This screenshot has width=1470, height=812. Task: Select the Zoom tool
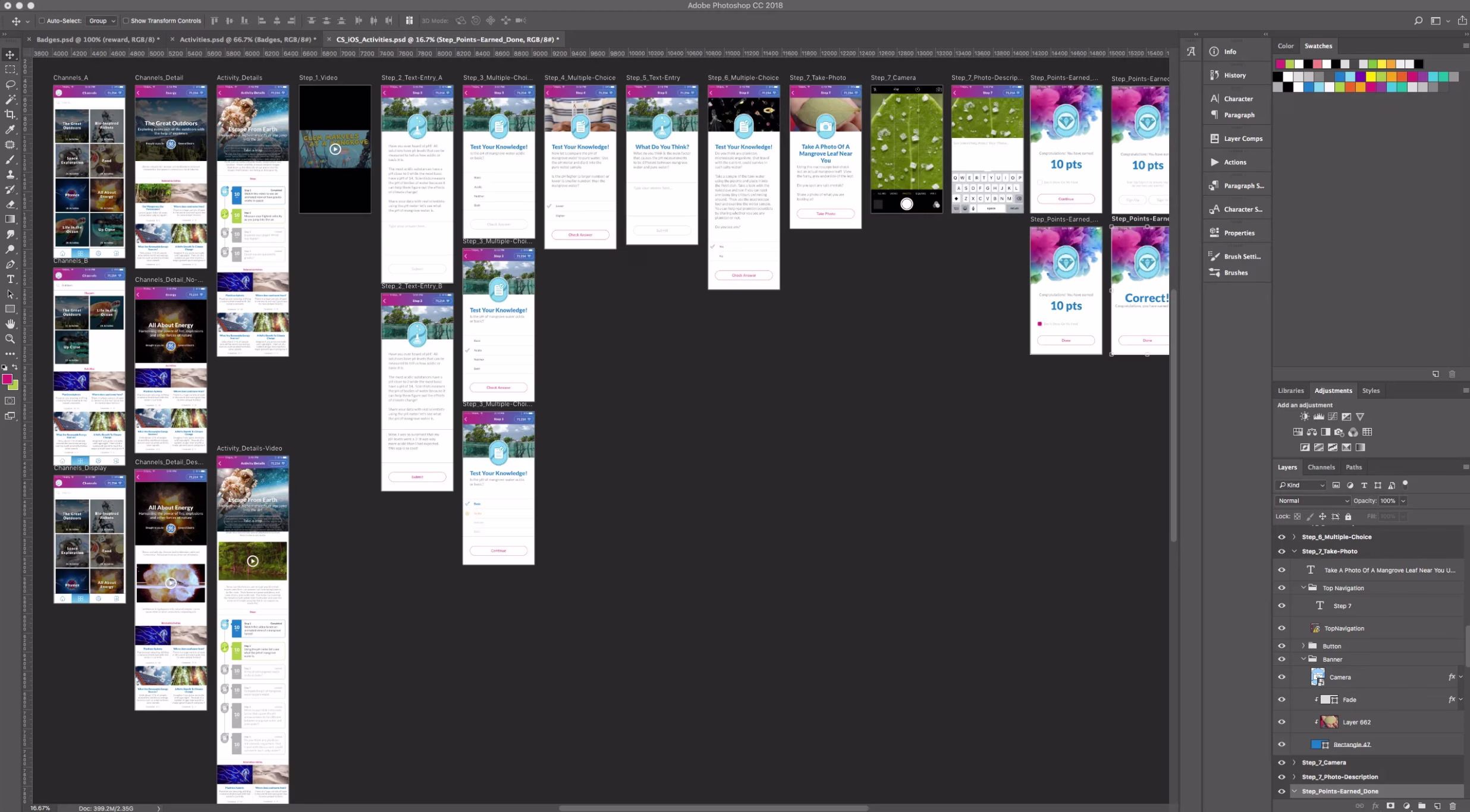point(10,339)
